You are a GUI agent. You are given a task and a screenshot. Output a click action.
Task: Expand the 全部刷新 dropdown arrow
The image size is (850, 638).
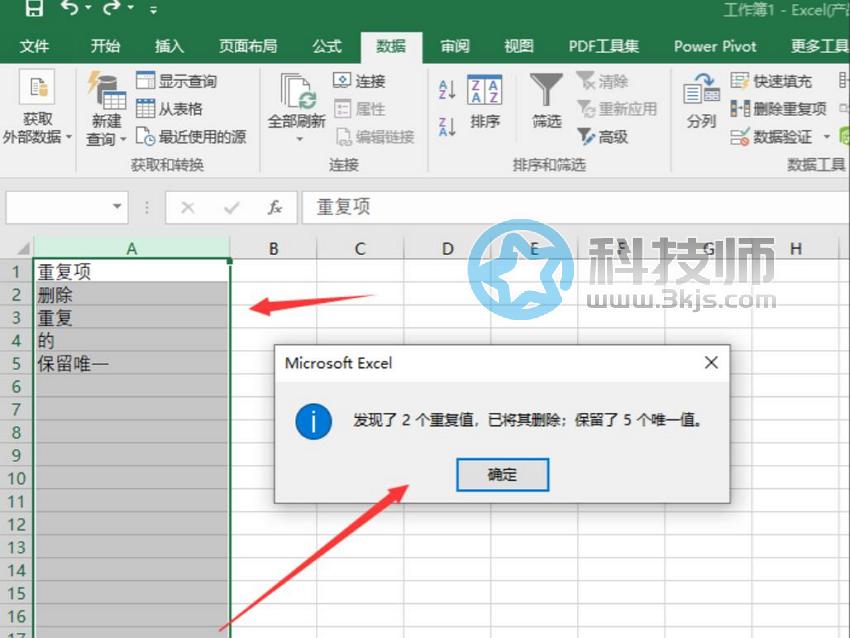click(299, 140)
